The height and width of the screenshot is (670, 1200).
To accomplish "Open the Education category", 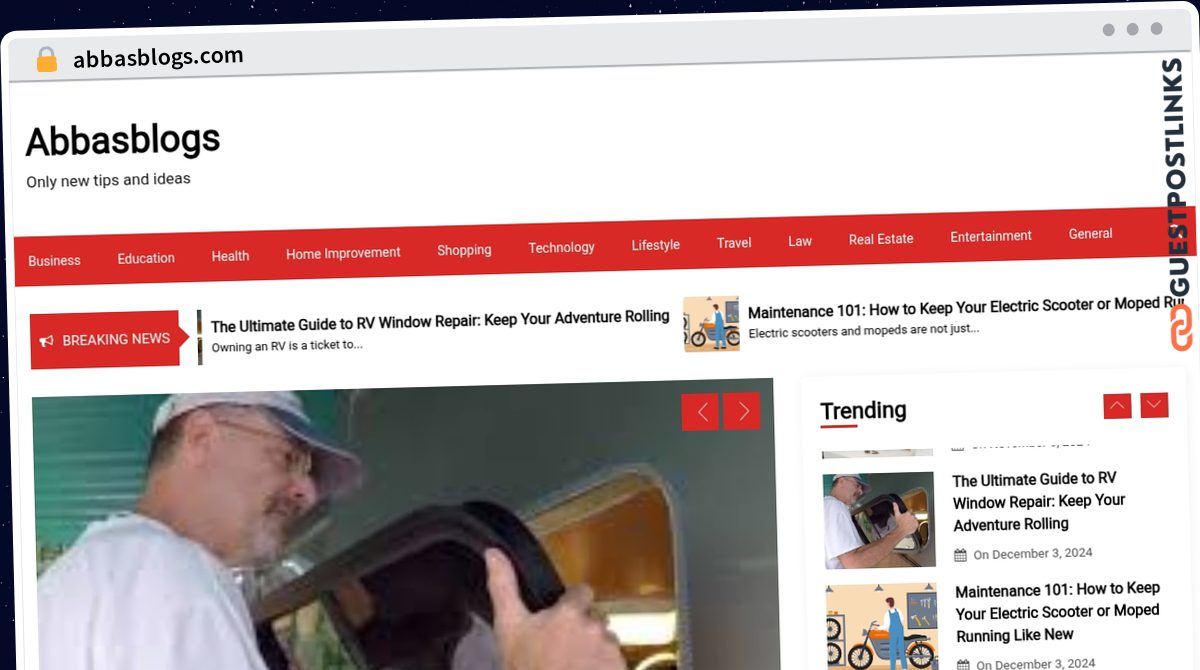I will point(146,258).
